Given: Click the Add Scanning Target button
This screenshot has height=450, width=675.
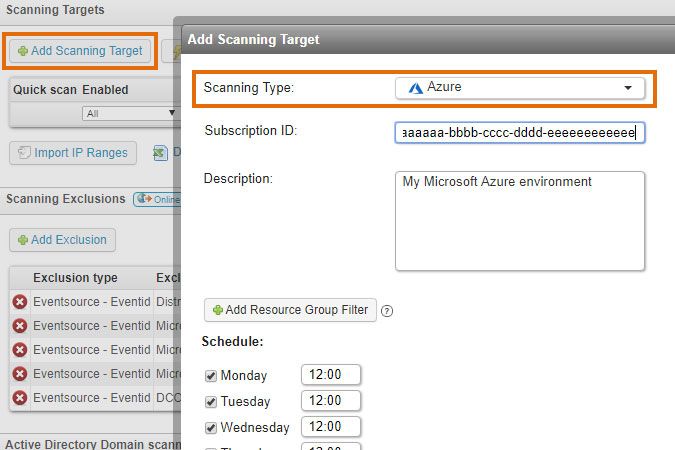Looking at the screenshot, I should tap(80, 50).
